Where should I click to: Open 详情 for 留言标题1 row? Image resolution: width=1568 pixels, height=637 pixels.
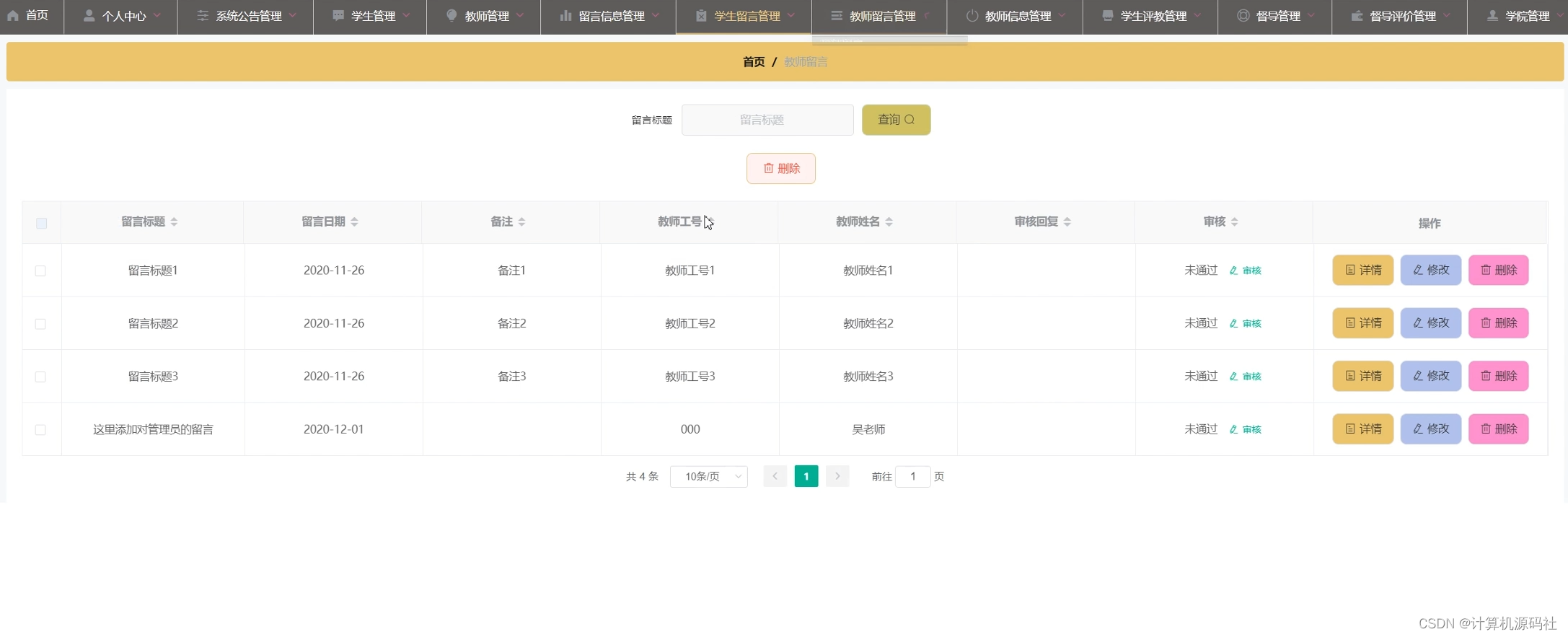pyautogui.click(x=1362, y=270)
